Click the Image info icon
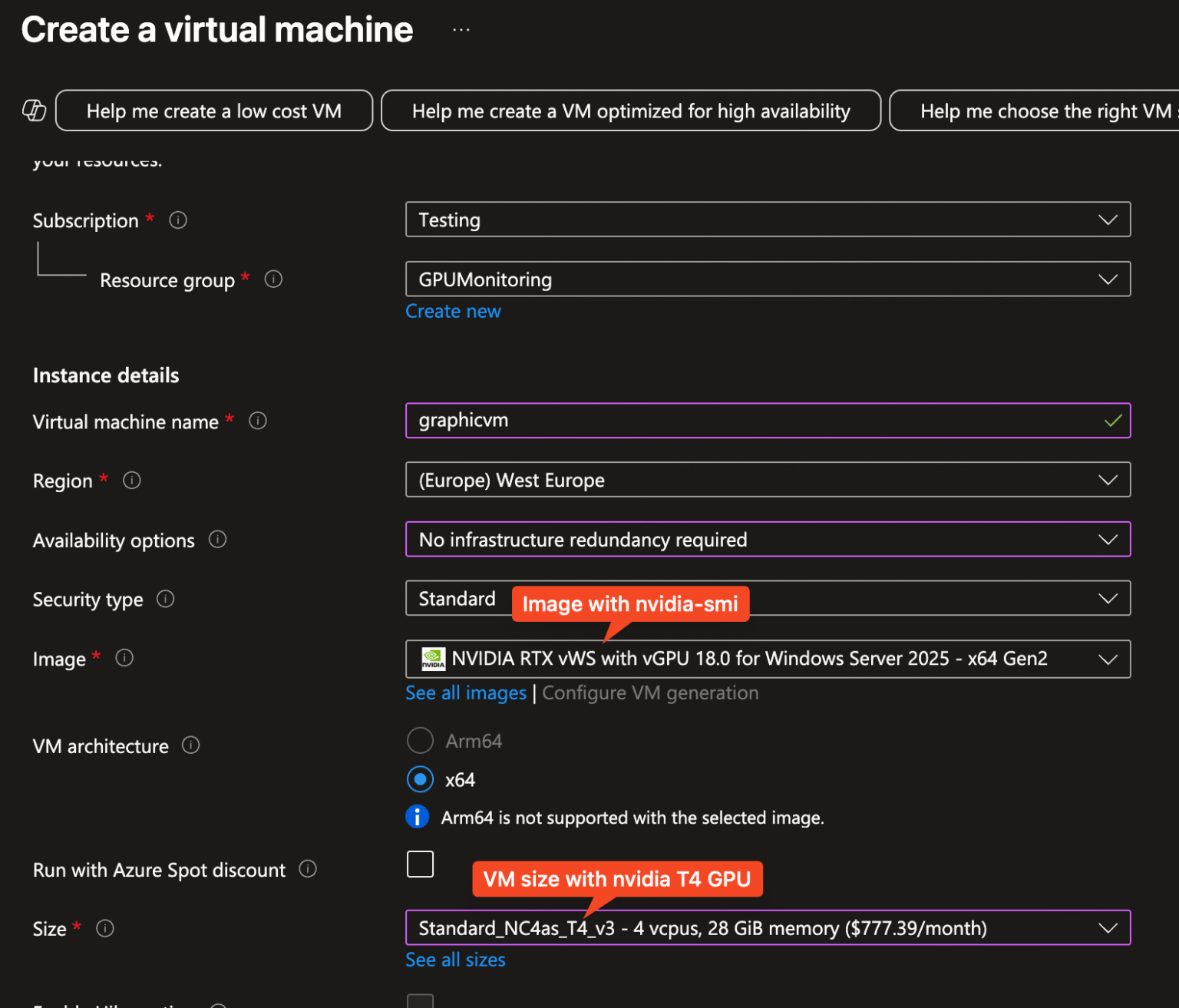 tap(124, 657)
